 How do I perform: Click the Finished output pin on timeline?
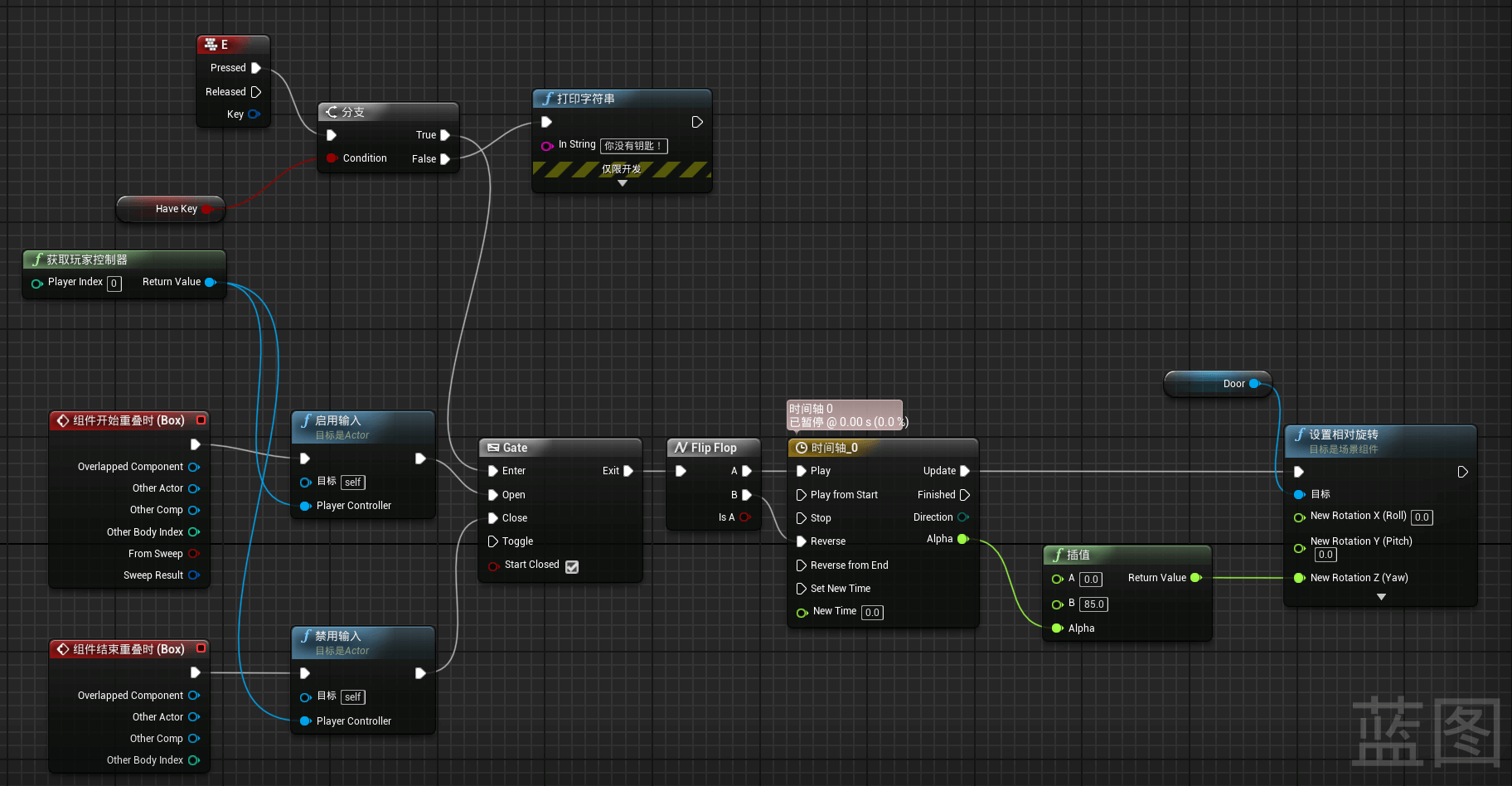coord(965,495)
